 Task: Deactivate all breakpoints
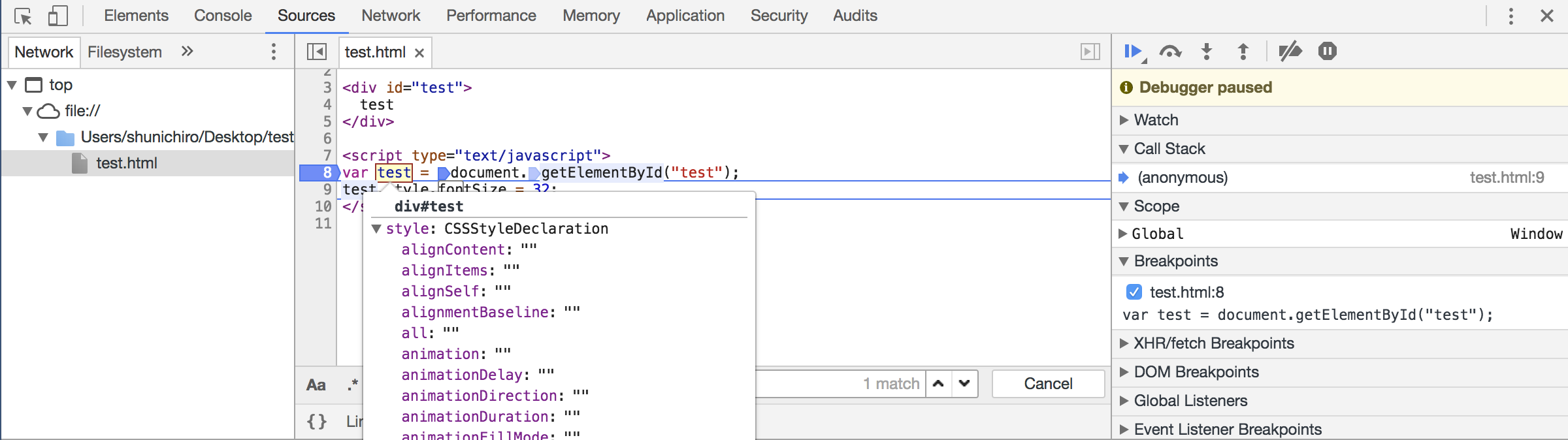(1290, 51)
